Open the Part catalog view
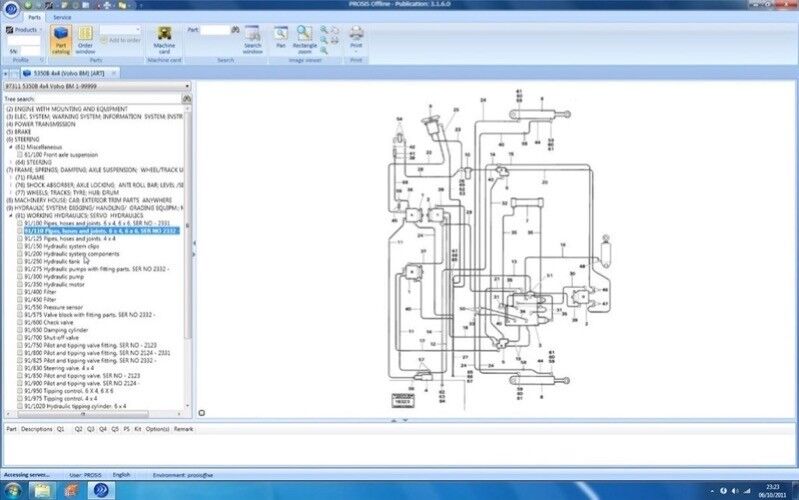 [60, 39]
